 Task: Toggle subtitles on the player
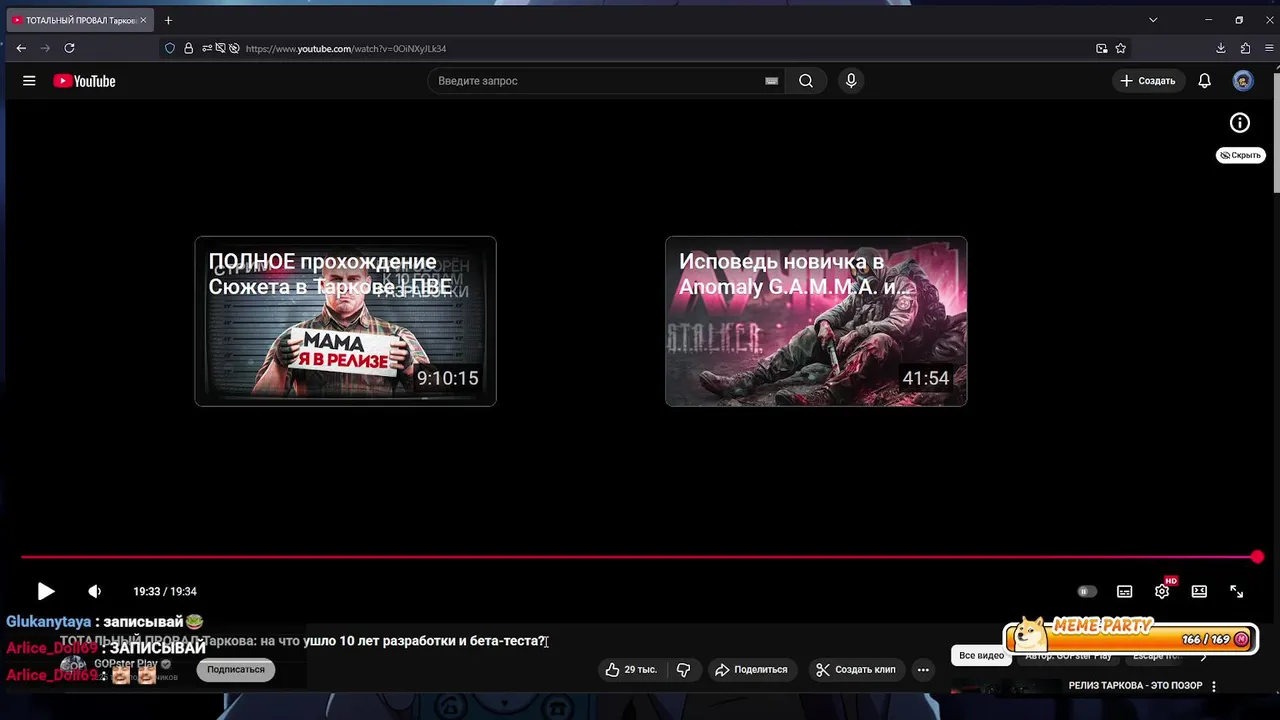(x=1124, y=591)
